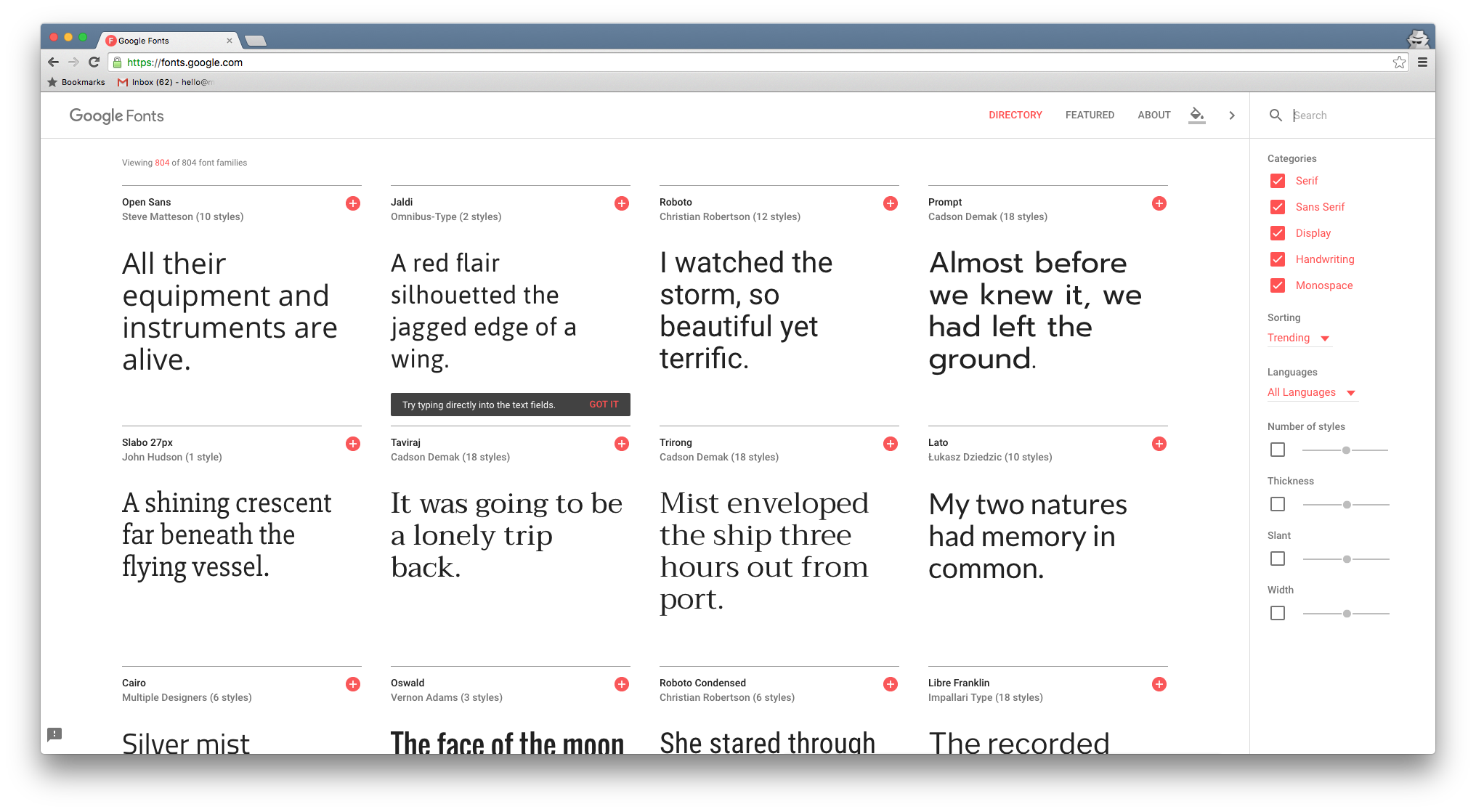This screenshot has height=812, width=1476.
Task: Enable the Width filter checkbox
Action: [1278, 613]
